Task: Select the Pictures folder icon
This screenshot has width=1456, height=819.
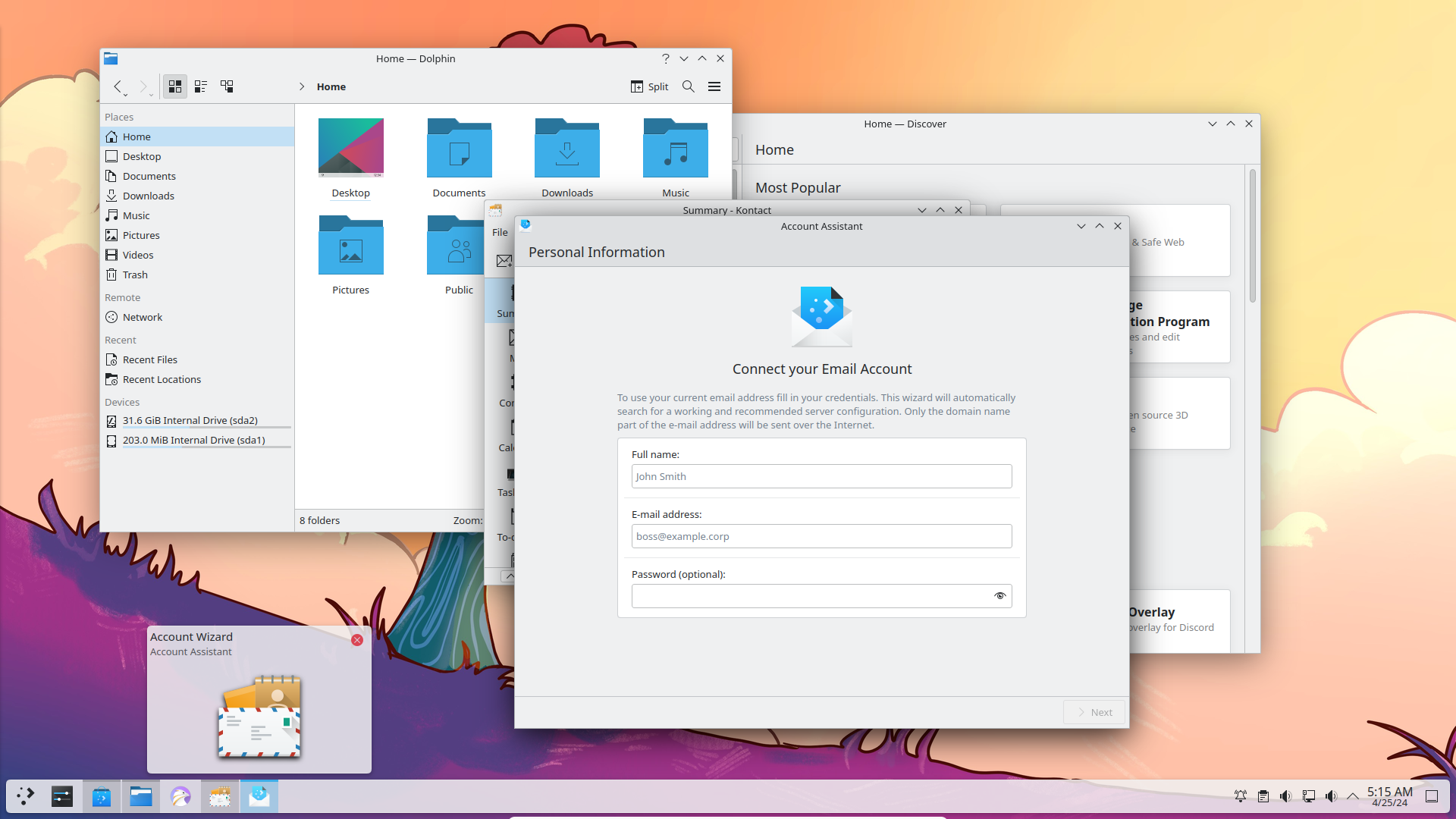Action: click(x=351, y=244)
